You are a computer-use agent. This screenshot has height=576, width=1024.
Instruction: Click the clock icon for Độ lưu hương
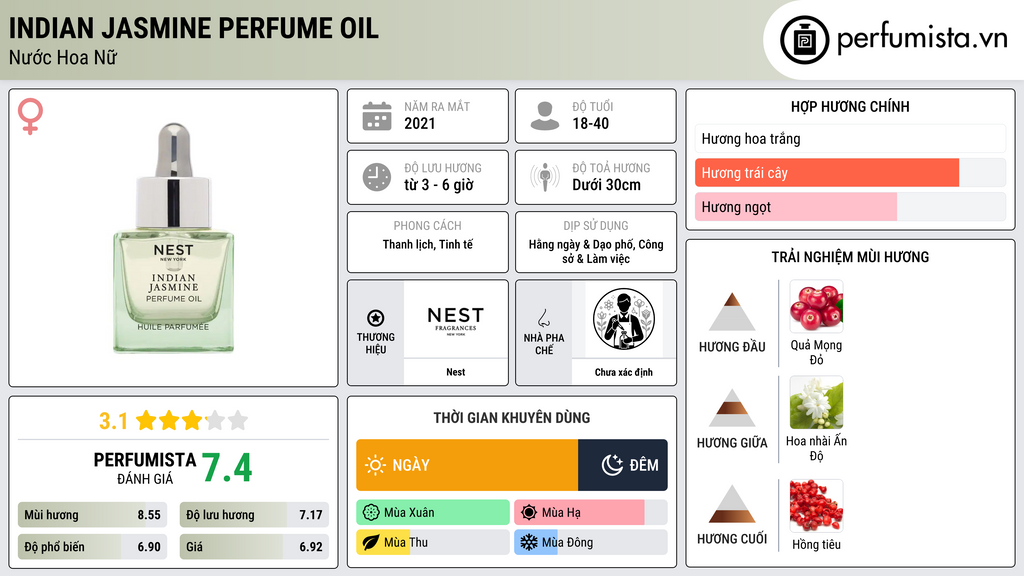point(377,177)
